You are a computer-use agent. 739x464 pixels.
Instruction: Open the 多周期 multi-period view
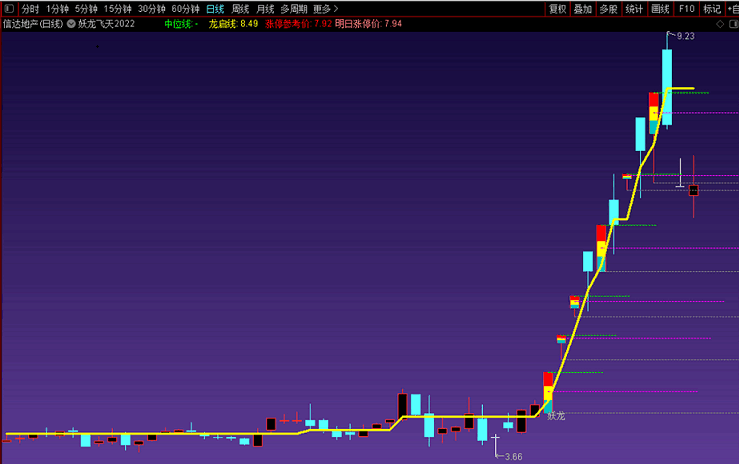pyautogui.click(x=294, y=9)
